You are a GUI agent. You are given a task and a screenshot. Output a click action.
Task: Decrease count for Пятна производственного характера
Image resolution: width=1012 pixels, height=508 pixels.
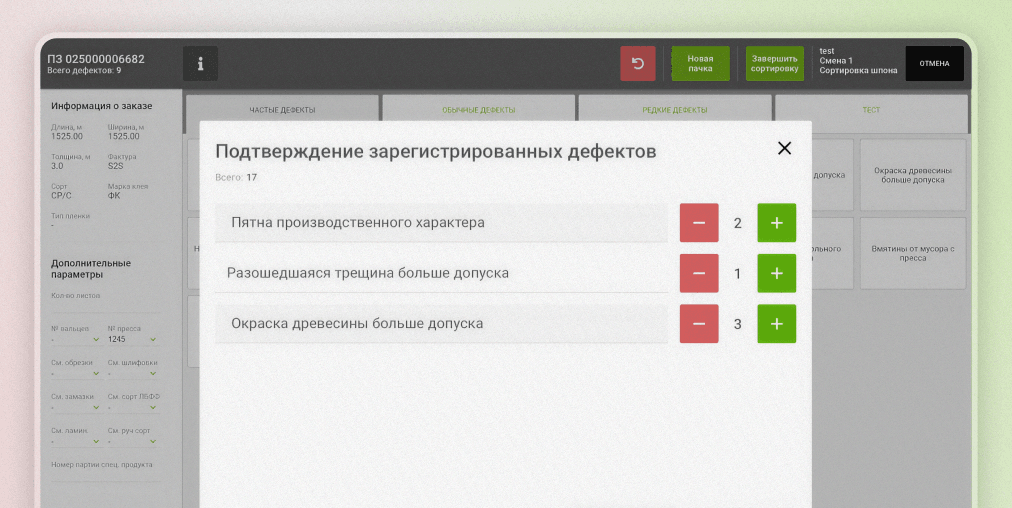[699, 223]
